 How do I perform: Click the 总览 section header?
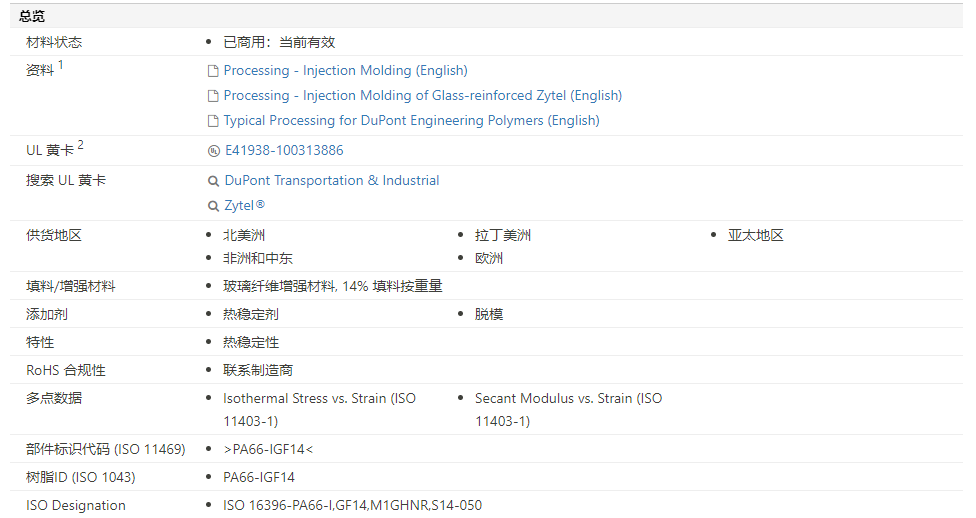pyautogui.click(x=32, y=16)
